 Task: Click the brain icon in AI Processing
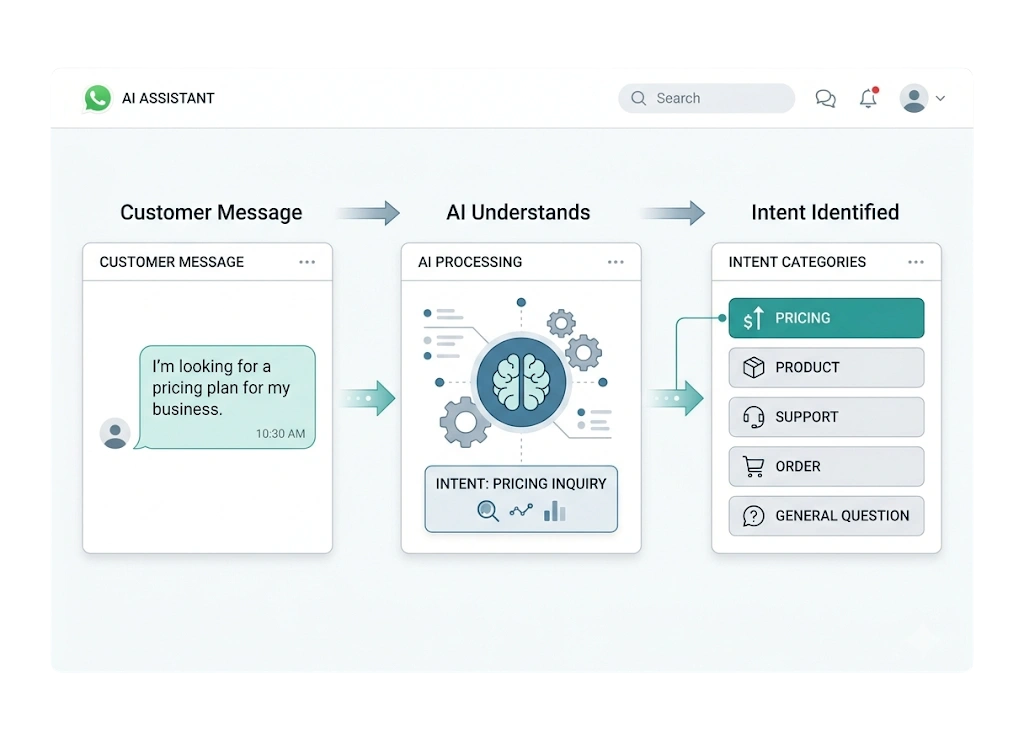(521, 382)
